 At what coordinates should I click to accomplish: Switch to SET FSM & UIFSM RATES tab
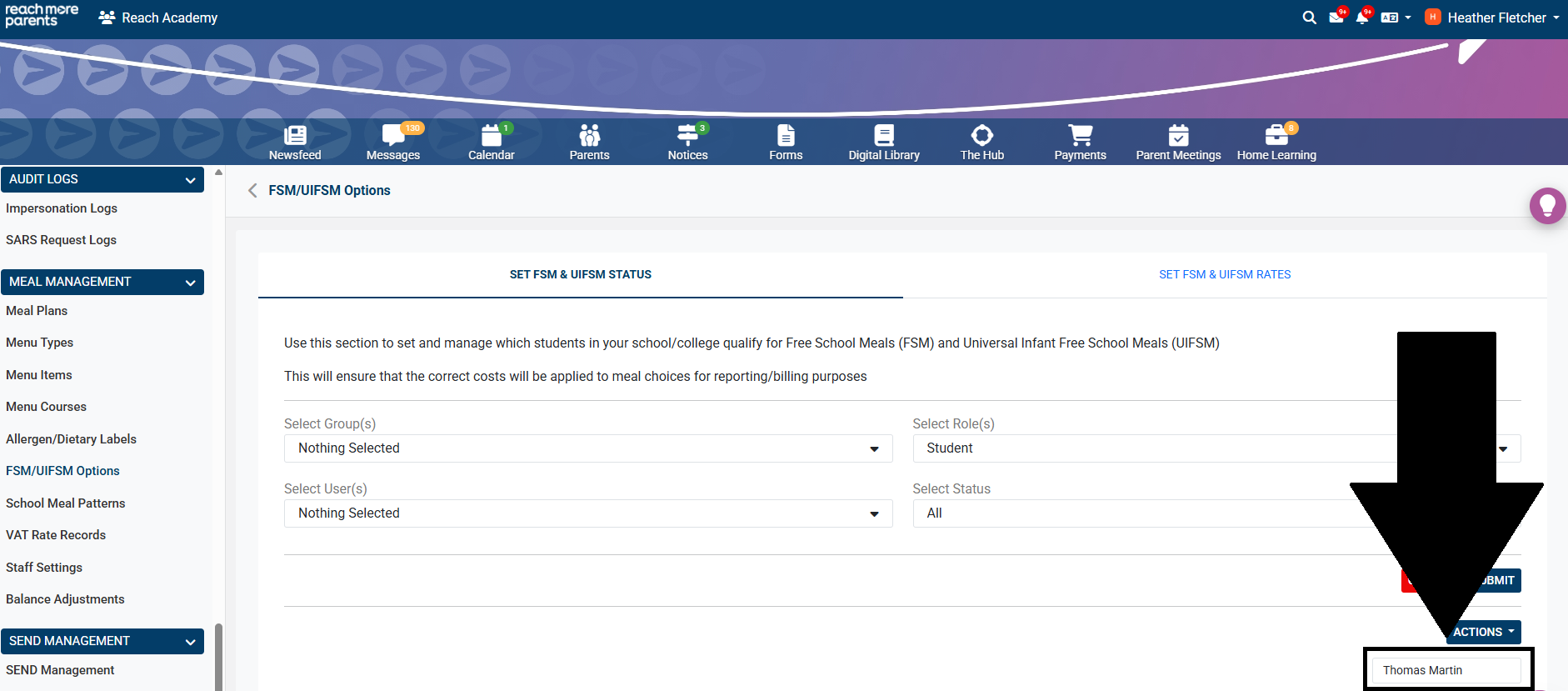(1224, 274)
